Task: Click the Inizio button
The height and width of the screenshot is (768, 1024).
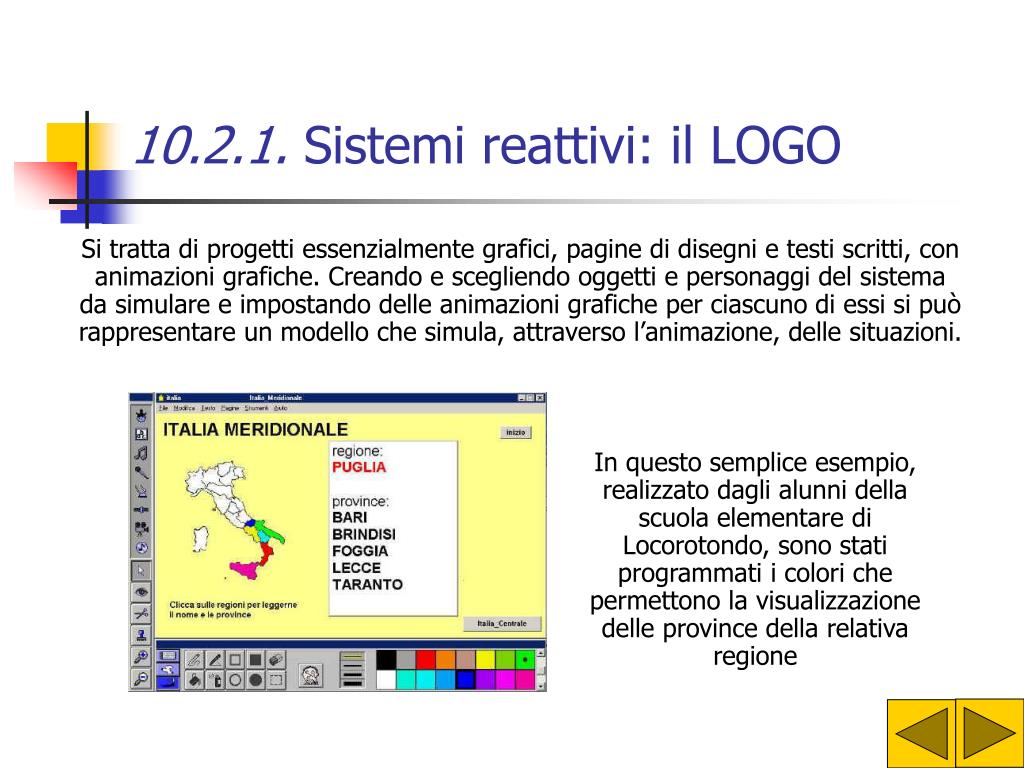Action: pyautogui.click(x=516, y=432)
